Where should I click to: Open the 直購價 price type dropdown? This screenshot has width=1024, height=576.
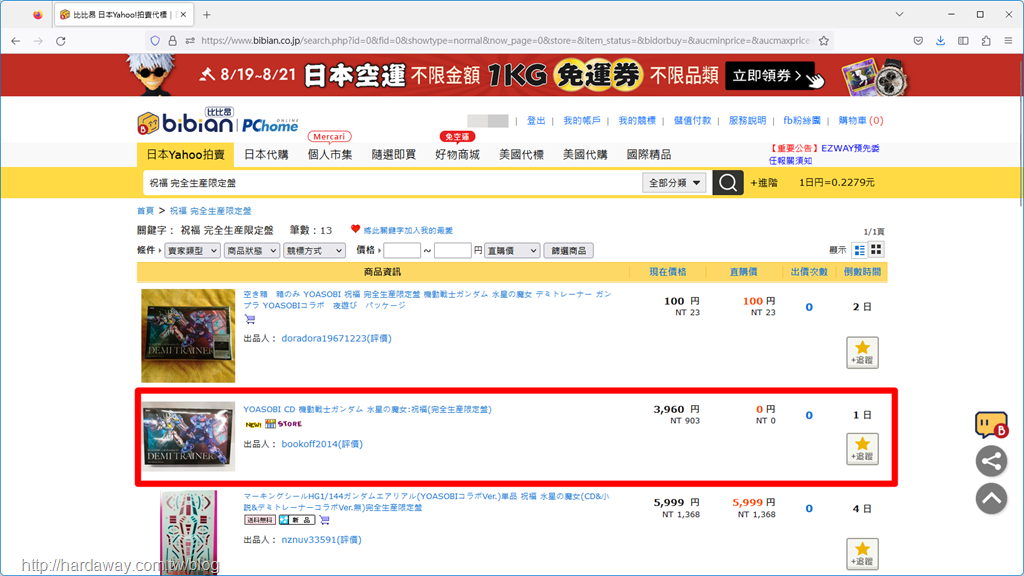(x=512, y=250)
